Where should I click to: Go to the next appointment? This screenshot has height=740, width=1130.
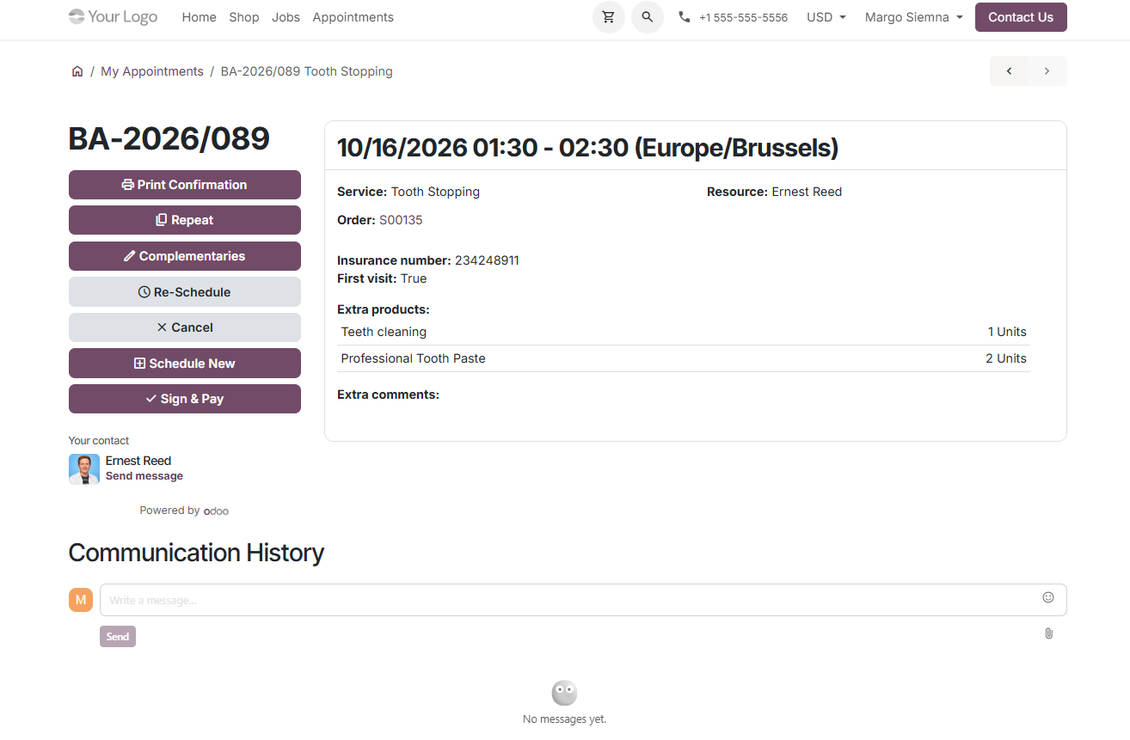pyautogui.click(x=1047, y=71)
